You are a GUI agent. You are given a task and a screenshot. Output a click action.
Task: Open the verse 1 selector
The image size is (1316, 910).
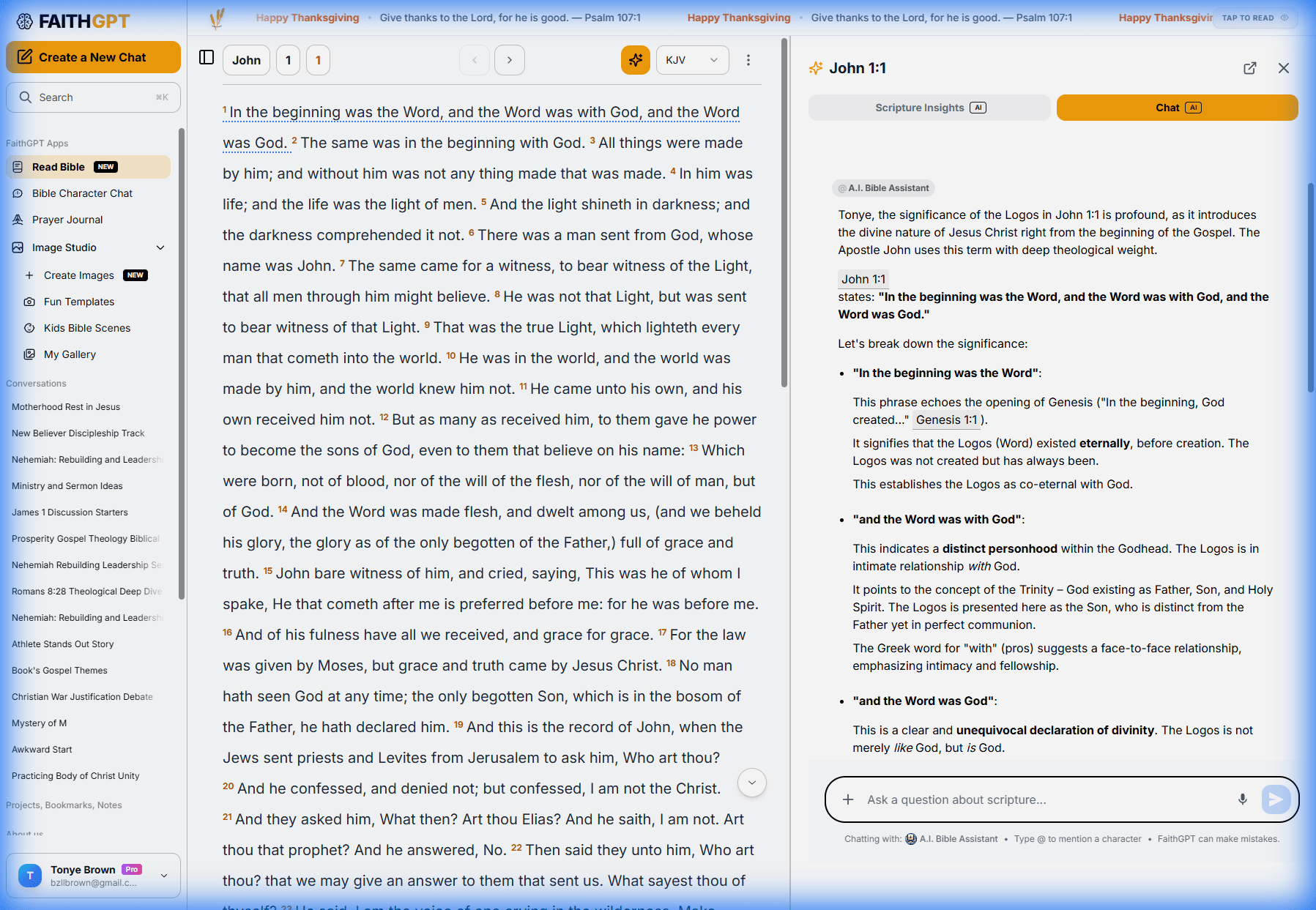[319, 60]
